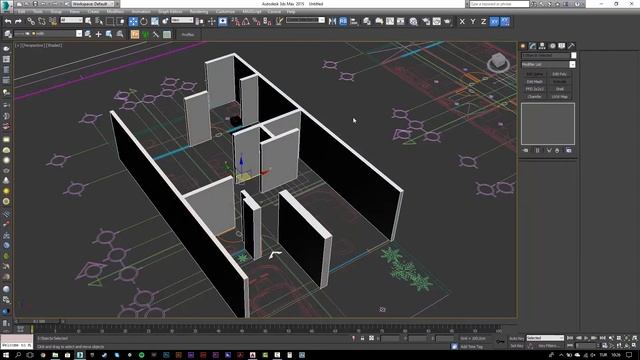Undo the last action in toolbar

point(8,21)
